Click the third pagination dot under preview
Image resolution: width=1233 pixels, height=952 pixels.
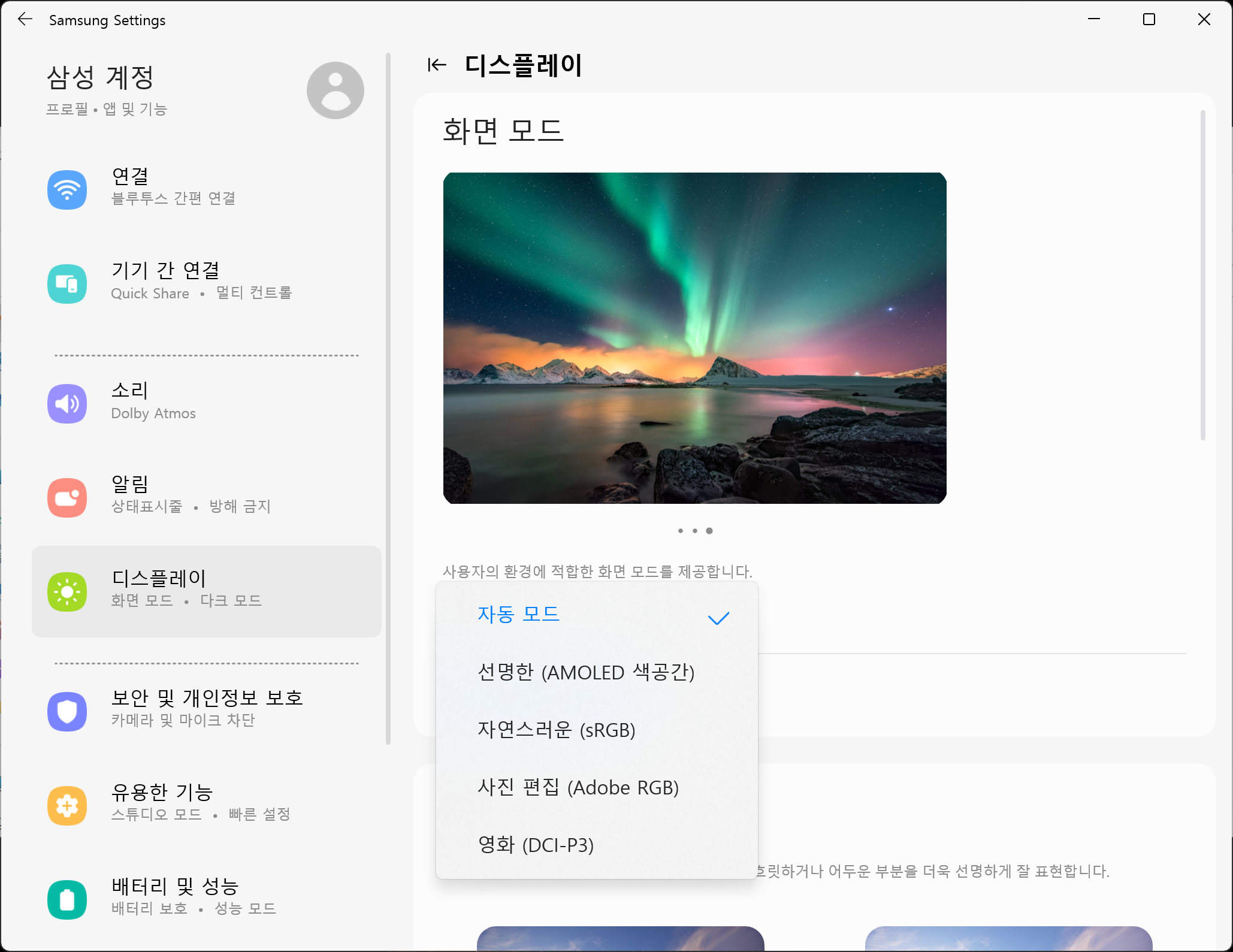709,531
